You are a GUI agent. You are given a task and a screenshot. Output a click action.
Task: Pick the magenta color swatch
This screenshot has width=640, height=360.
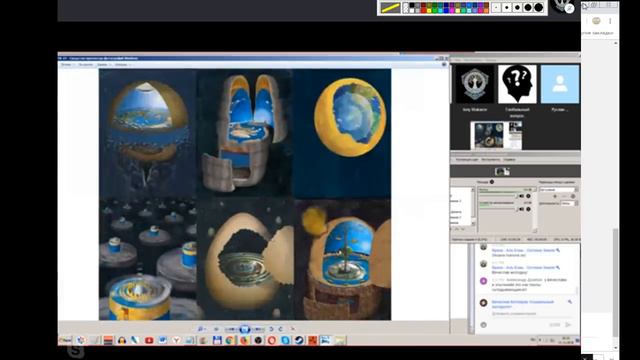pos(452,11)
